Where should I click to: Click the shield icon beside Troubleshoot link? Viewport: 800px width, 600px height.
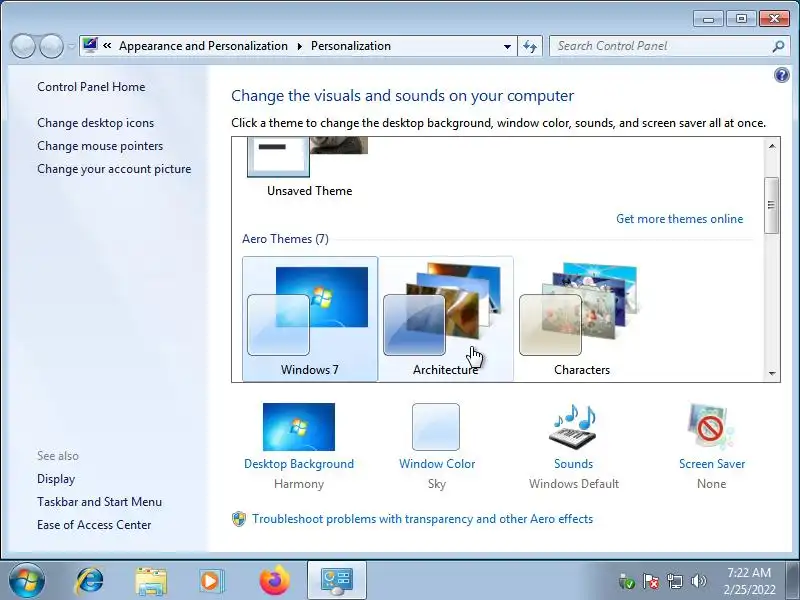239,519
